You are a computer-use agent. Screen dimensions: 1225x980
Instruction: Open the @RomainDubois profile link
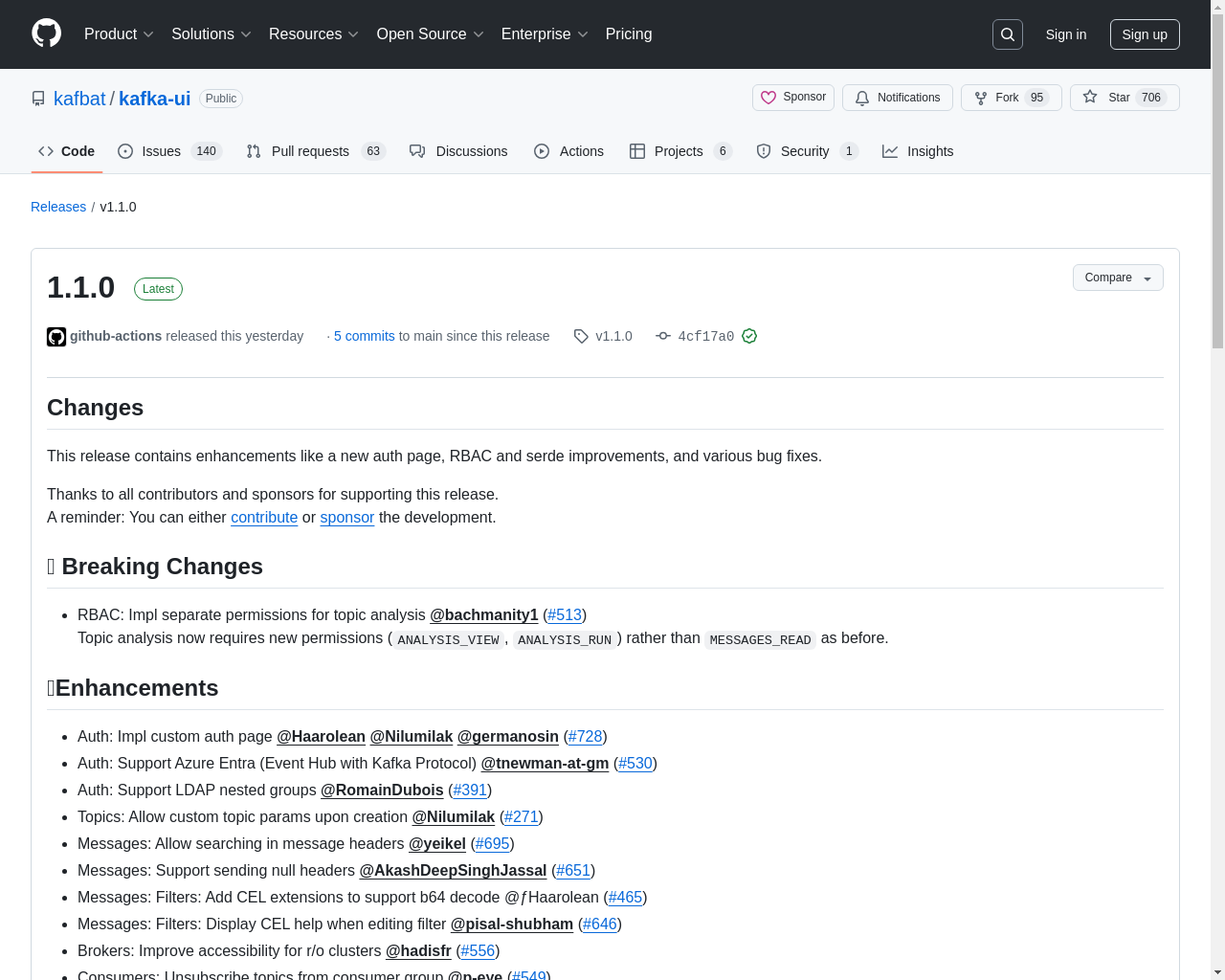click(x=382, y=790)
